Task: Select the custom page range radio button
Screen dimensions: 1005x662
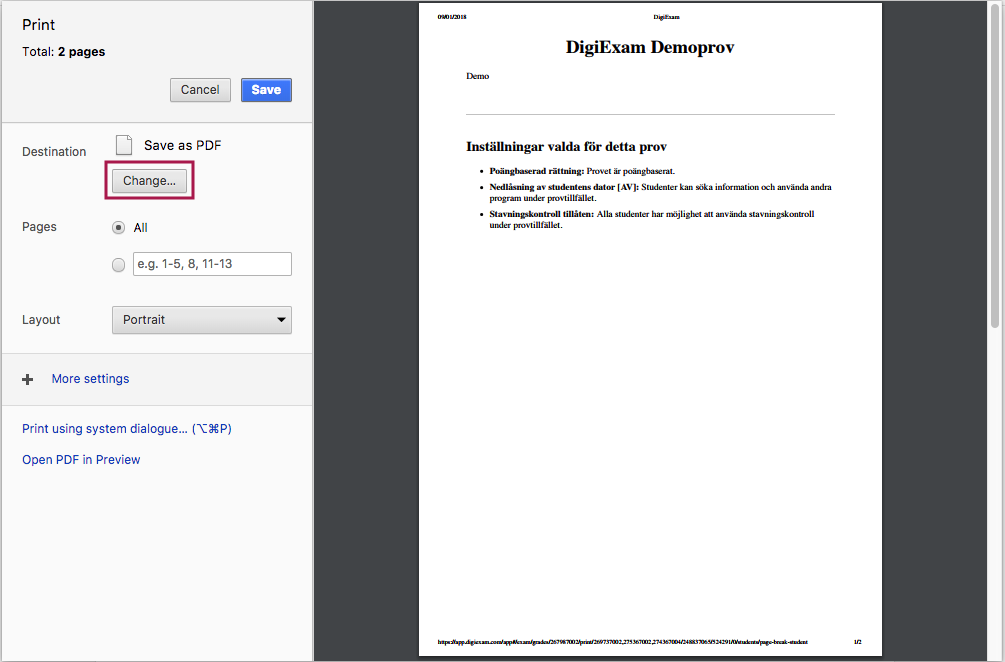Action: [x=119, y=265]
